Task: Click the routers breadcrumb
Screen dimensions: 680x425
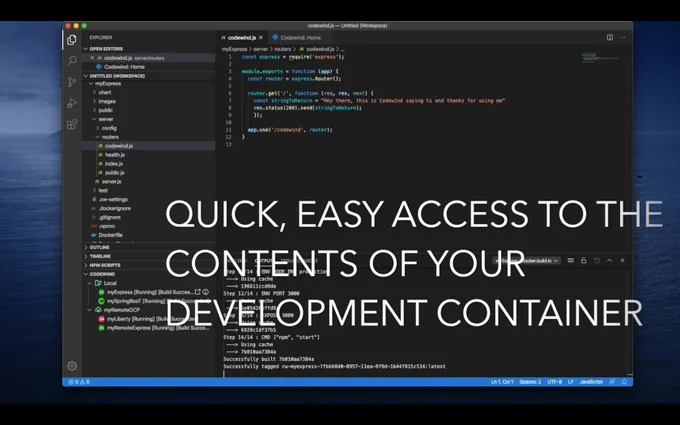Action: (x=282, y=49)
